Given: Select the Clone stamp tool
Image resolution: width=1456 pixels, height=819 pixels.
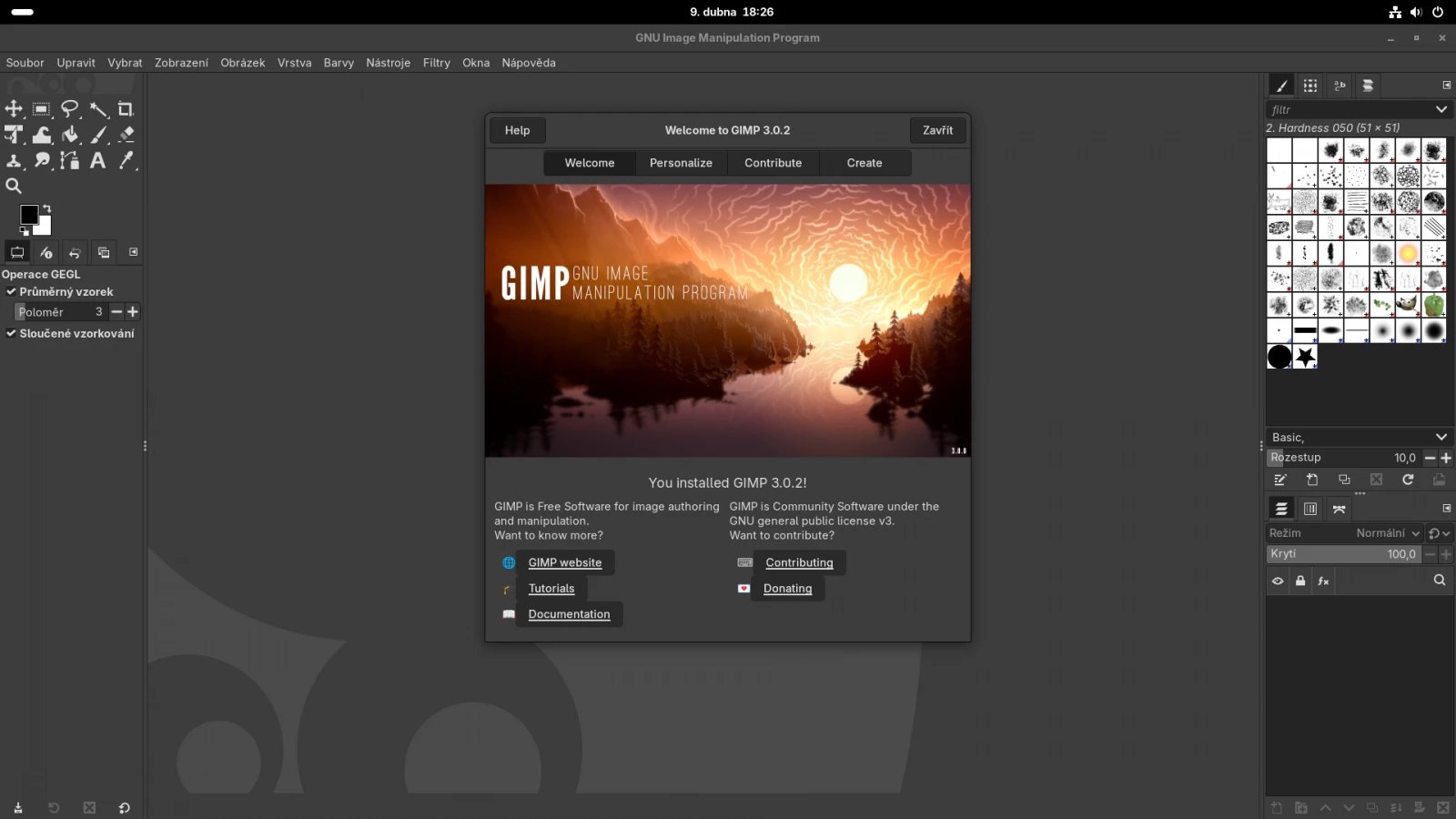Looking at the screenshot, I should [14, 160].
